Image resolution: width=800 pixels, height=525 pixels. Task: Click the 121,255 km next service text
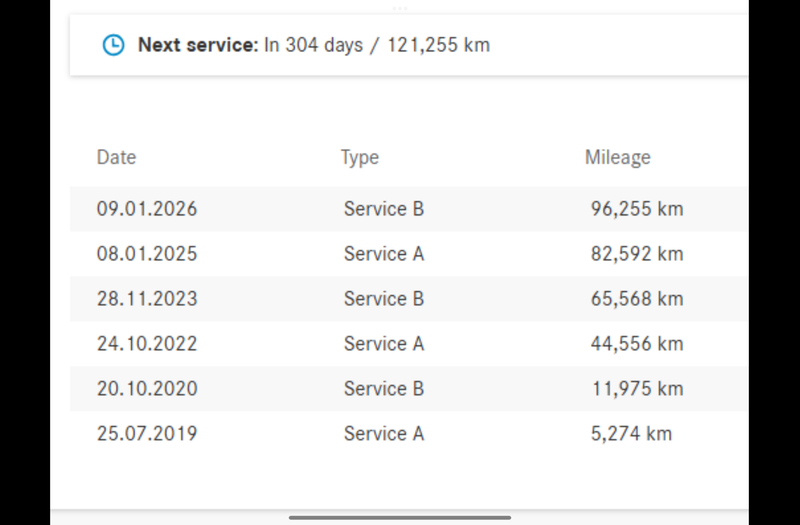click(439, 45)
